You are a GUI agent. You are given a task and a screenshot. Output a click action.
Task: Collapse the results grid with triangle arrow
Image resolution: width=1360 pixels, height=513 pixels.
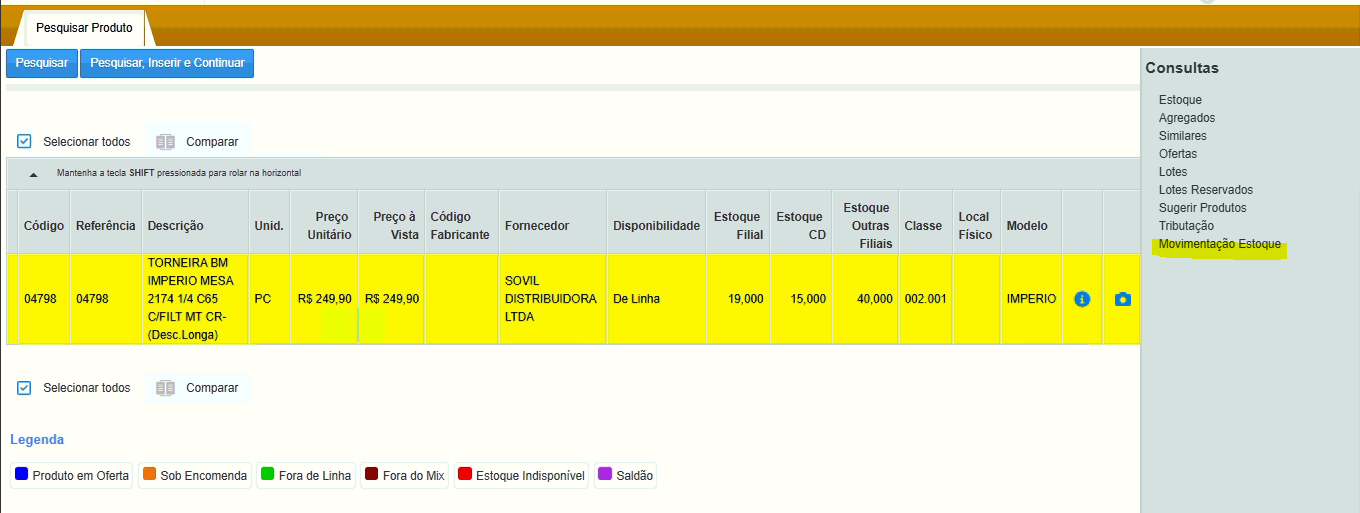coord(33,174)
